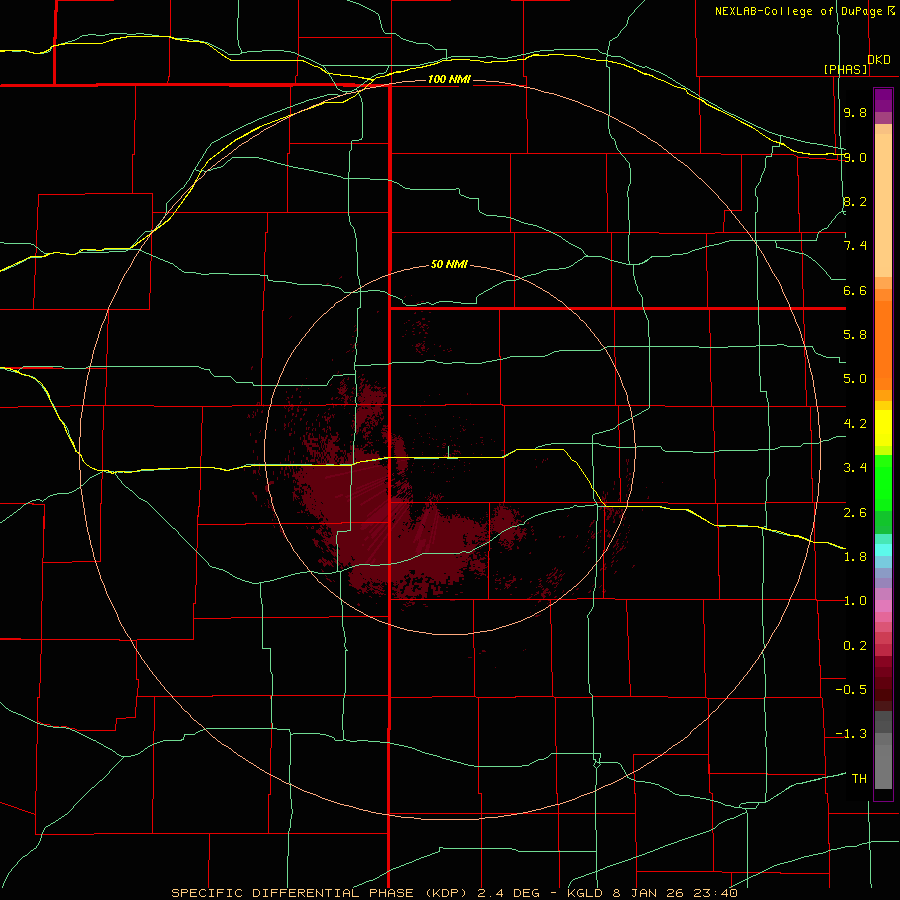Screen dimensions: 900x900
Task: Click the 0.2 scale value
Action: pos(855,646)
